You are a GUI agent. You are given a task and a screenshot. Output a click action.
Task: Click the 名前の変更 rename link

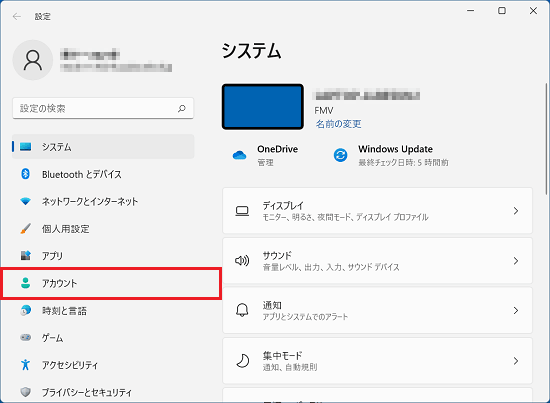(x=338, y=124)
